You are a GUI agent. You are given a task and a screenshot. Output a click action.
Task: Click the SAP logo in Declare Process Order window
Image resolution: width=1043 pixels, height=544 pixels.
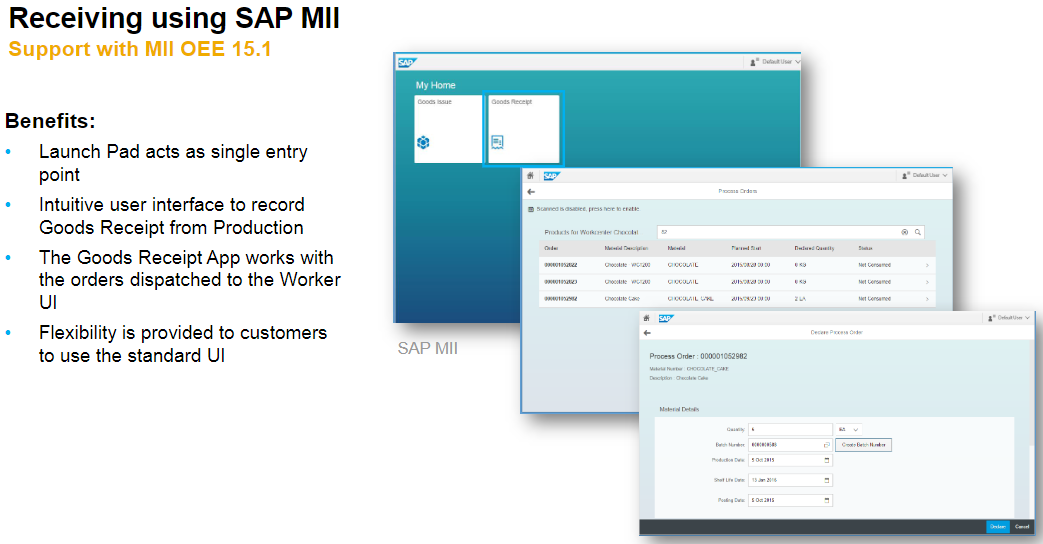[x=666, y=319]
